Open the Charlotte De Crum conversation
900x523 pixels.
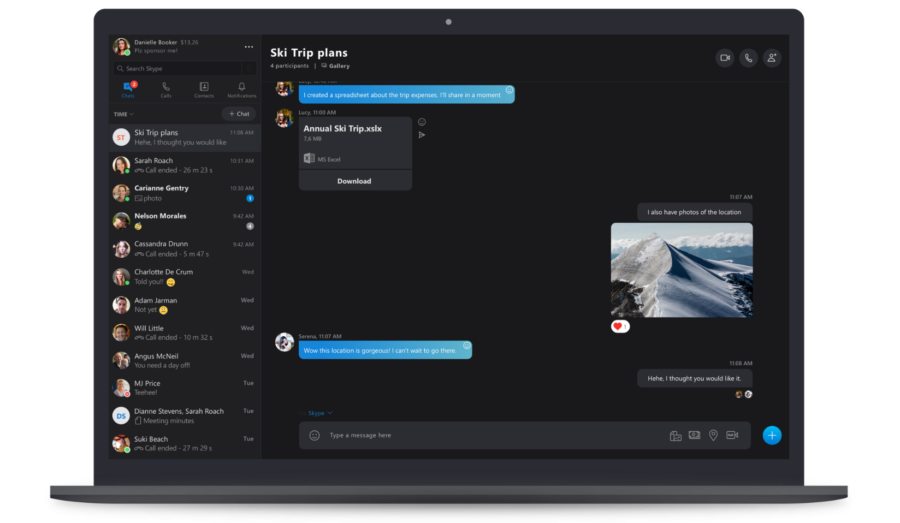pos(185,277)
